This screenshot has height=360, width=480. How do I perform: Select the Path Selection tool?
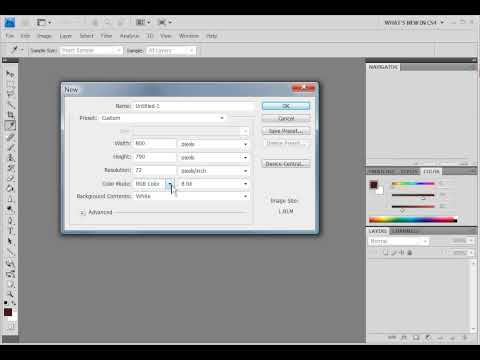click(x=10, y=241)
